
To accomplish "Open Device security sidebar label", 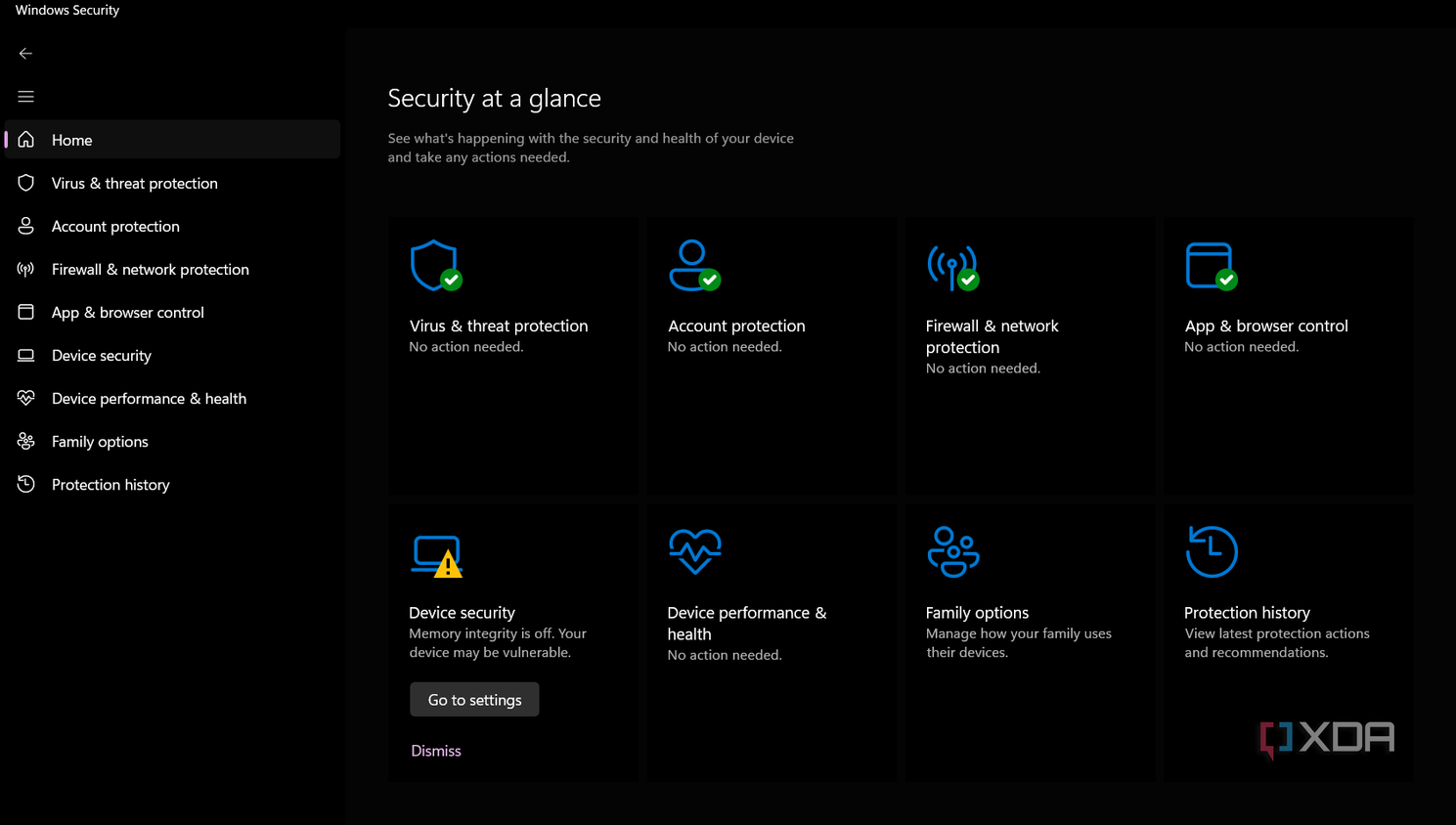I will (x=102, y=356).
